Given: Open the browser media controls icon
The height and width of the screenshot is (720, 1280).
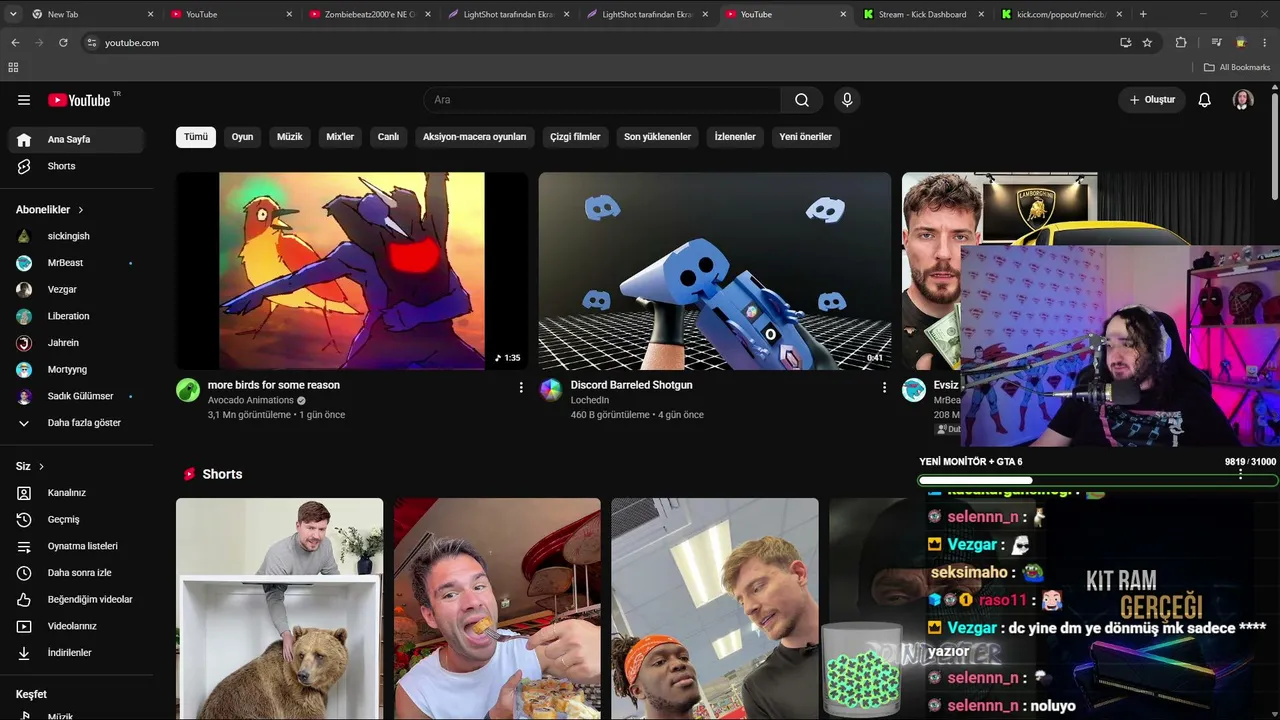Looking at the screenshot, I should tap(1216, 43).
